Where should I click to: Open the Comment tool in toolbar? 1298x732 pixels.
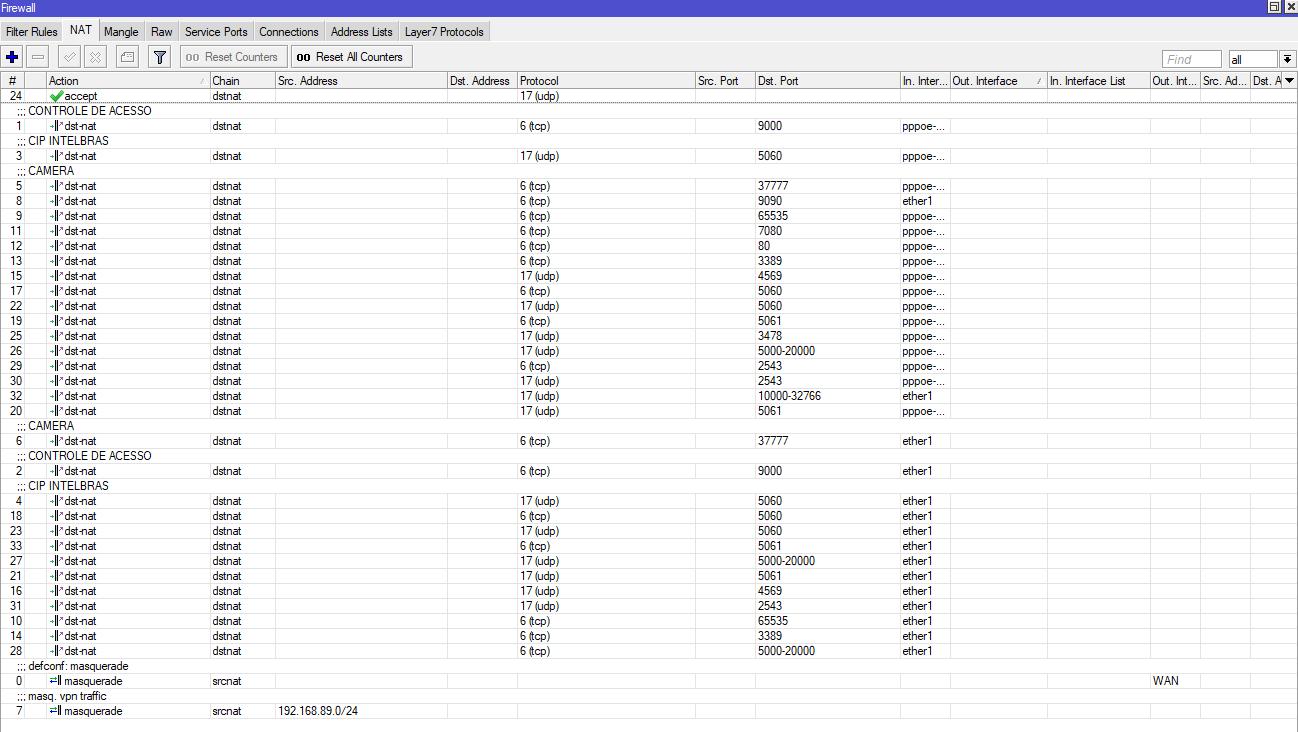tap(127, 57)
